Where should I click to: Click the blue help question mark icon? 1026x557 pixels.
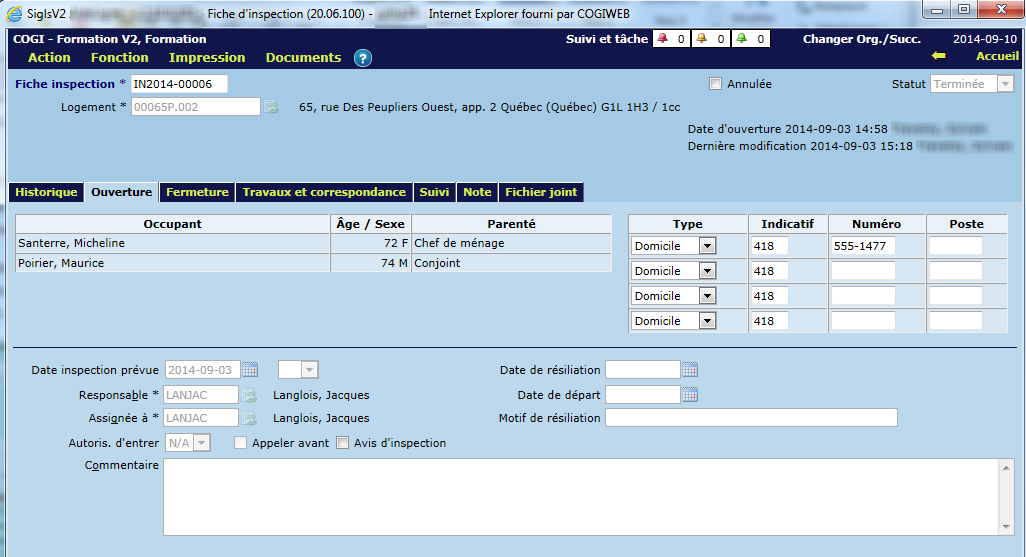(x=363, y=58)
